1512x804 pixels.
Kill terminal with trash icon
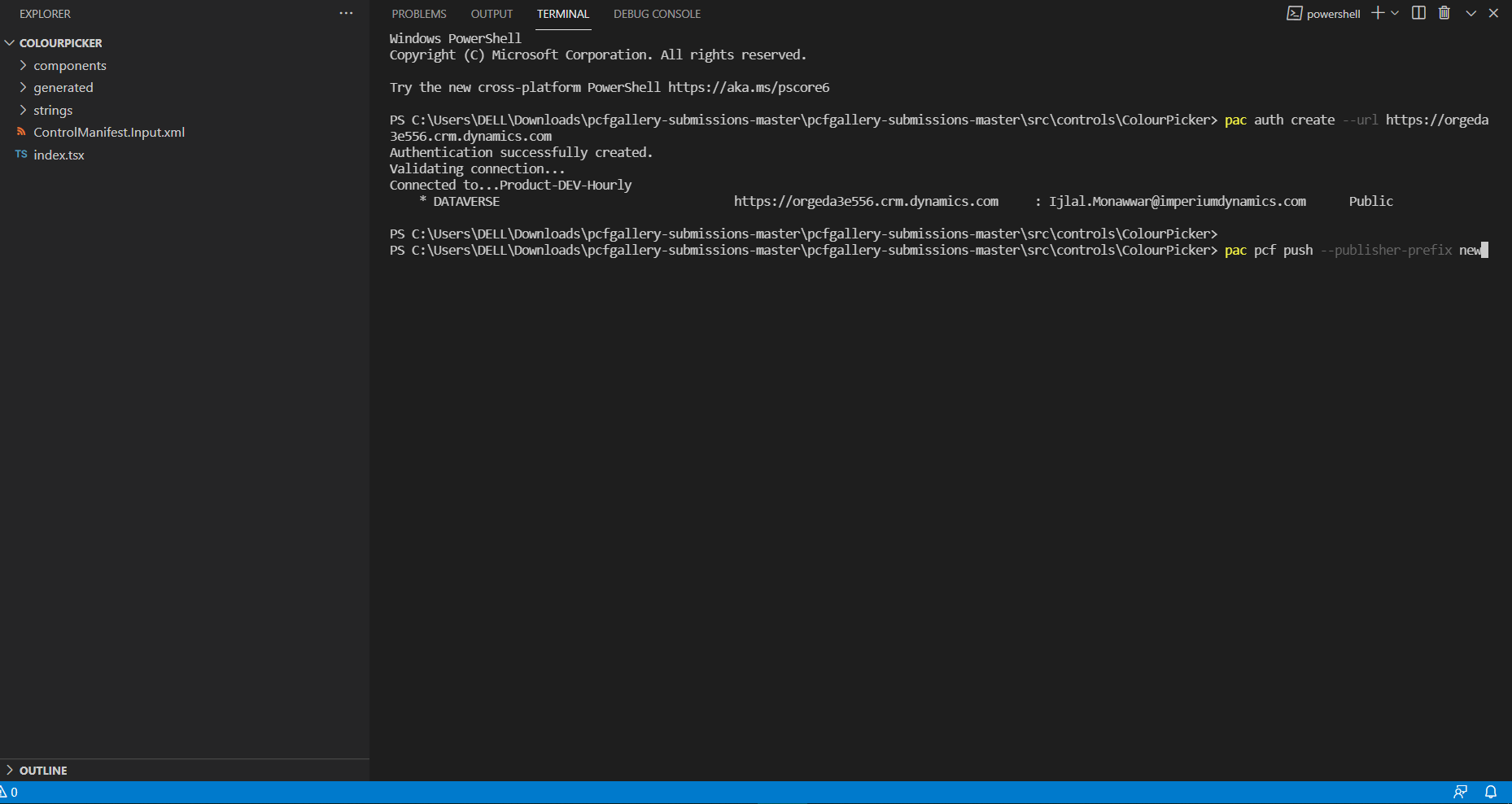1444,13
